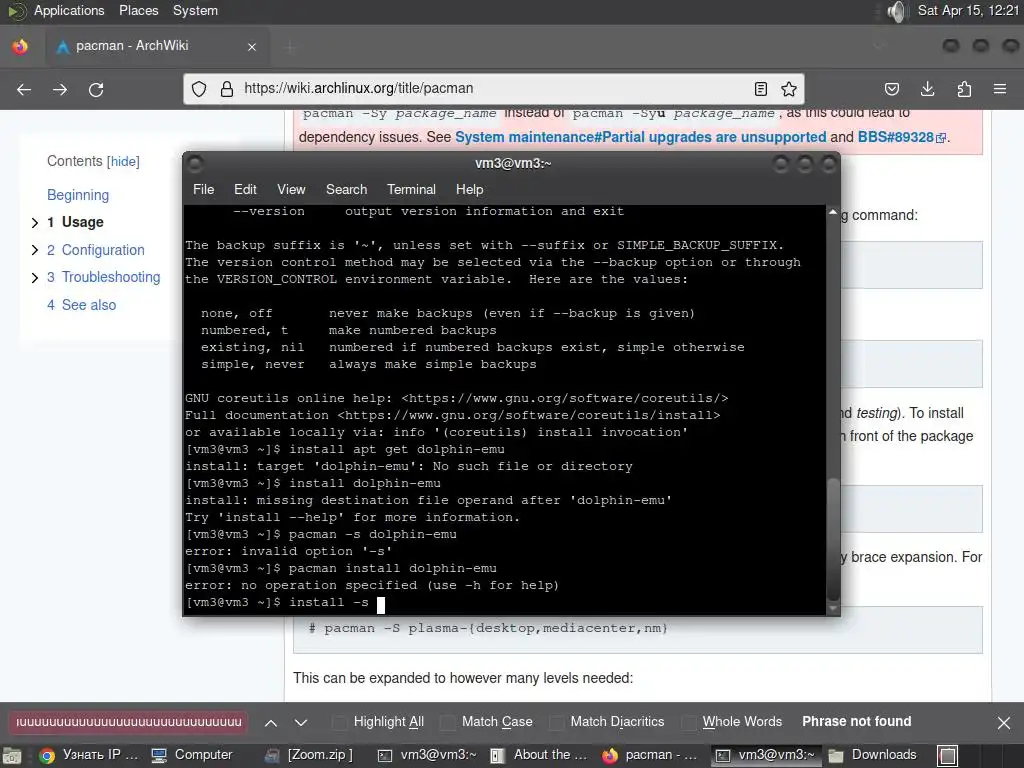Bookmark this page with the star icon
This screenshot has height=768, width=1024.
(x=789, y=89)
